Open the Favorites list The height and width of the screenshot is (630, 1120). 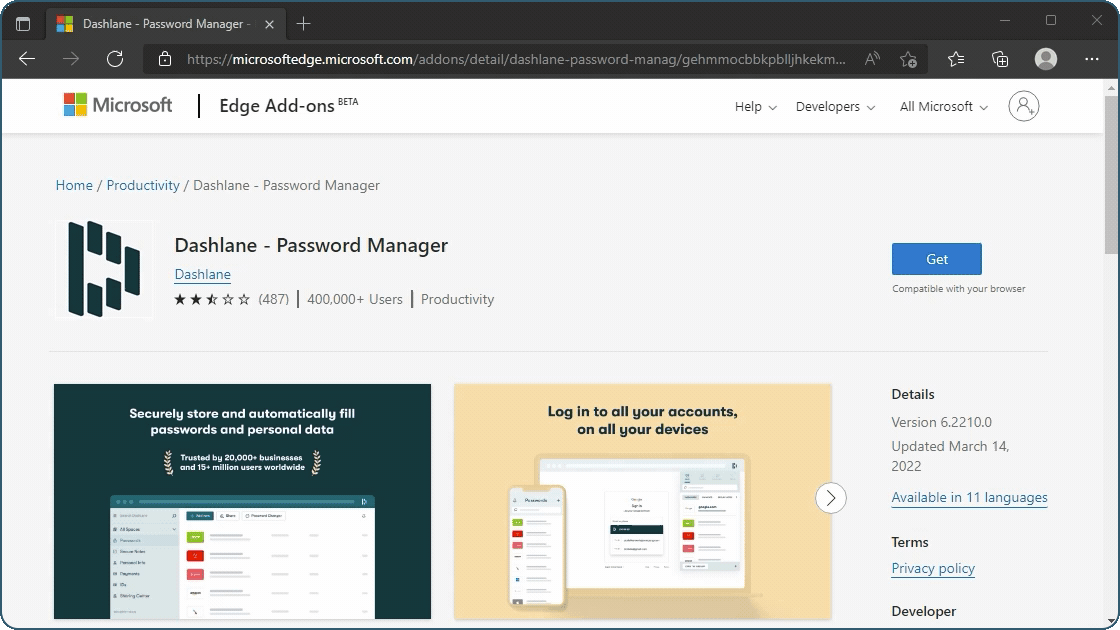point(956,59)
